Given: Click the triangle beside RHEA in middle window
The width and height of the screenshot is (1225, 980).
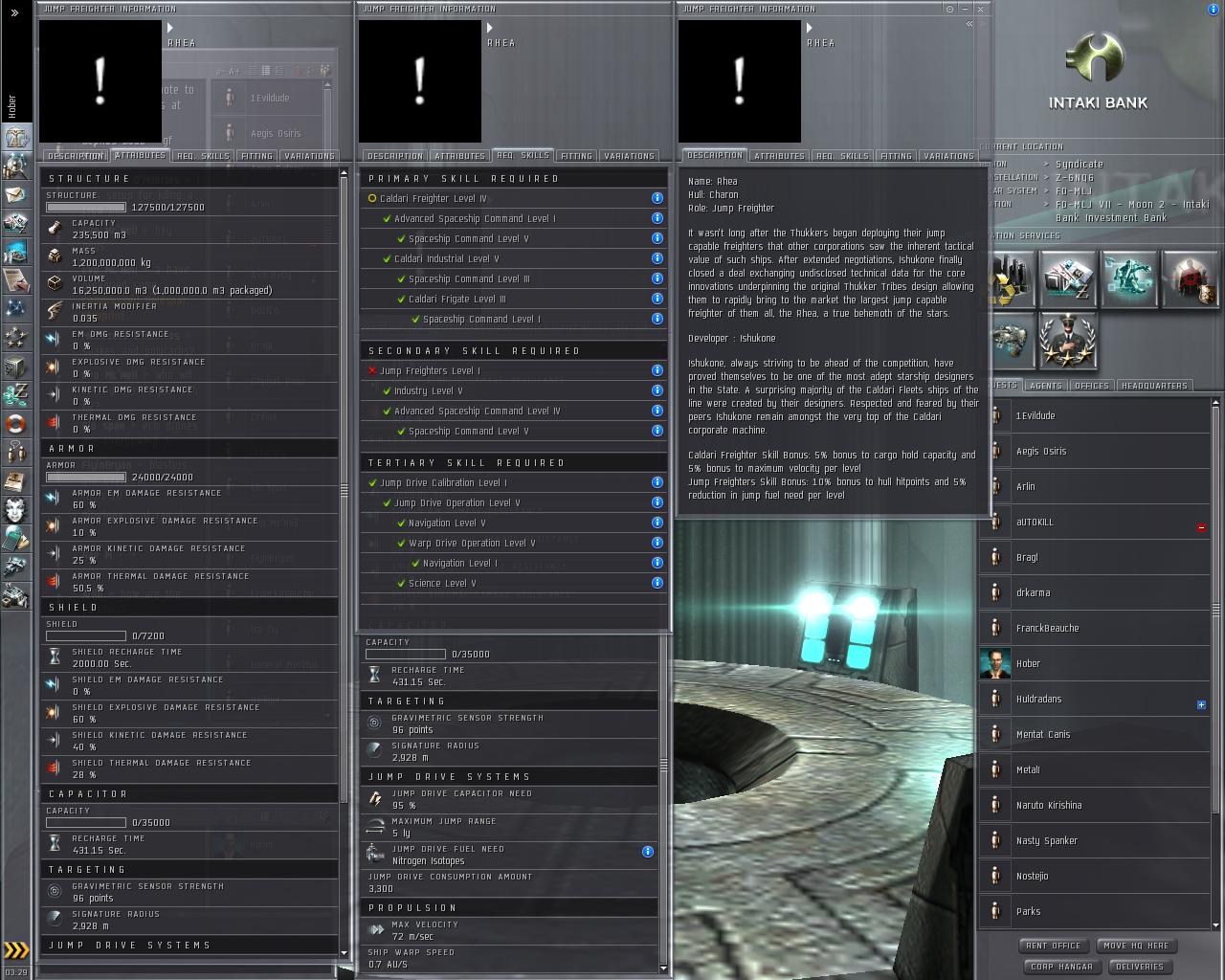Looking at the screenshot, I should [491, 28].
